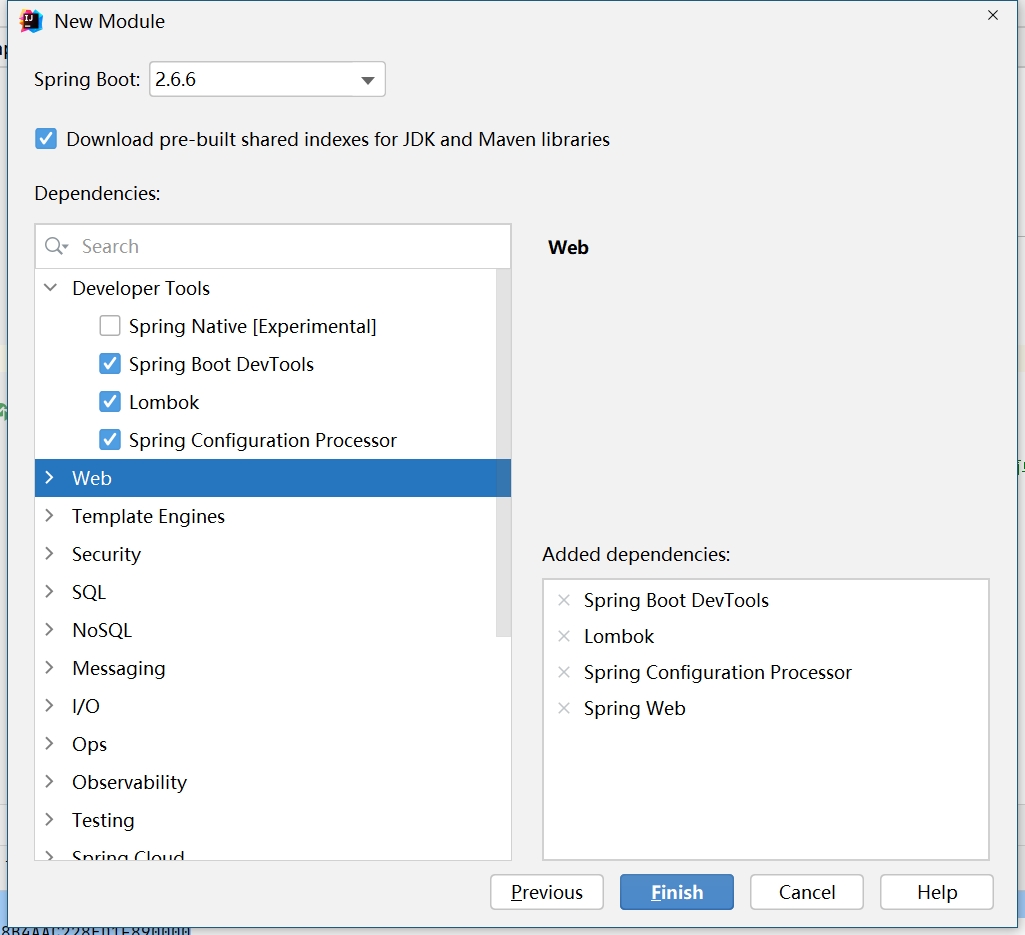The height and width of the screenshot is (935, 1025).
Task: Remove Spring Configuration Processor from added list
Action: (563, 672)
